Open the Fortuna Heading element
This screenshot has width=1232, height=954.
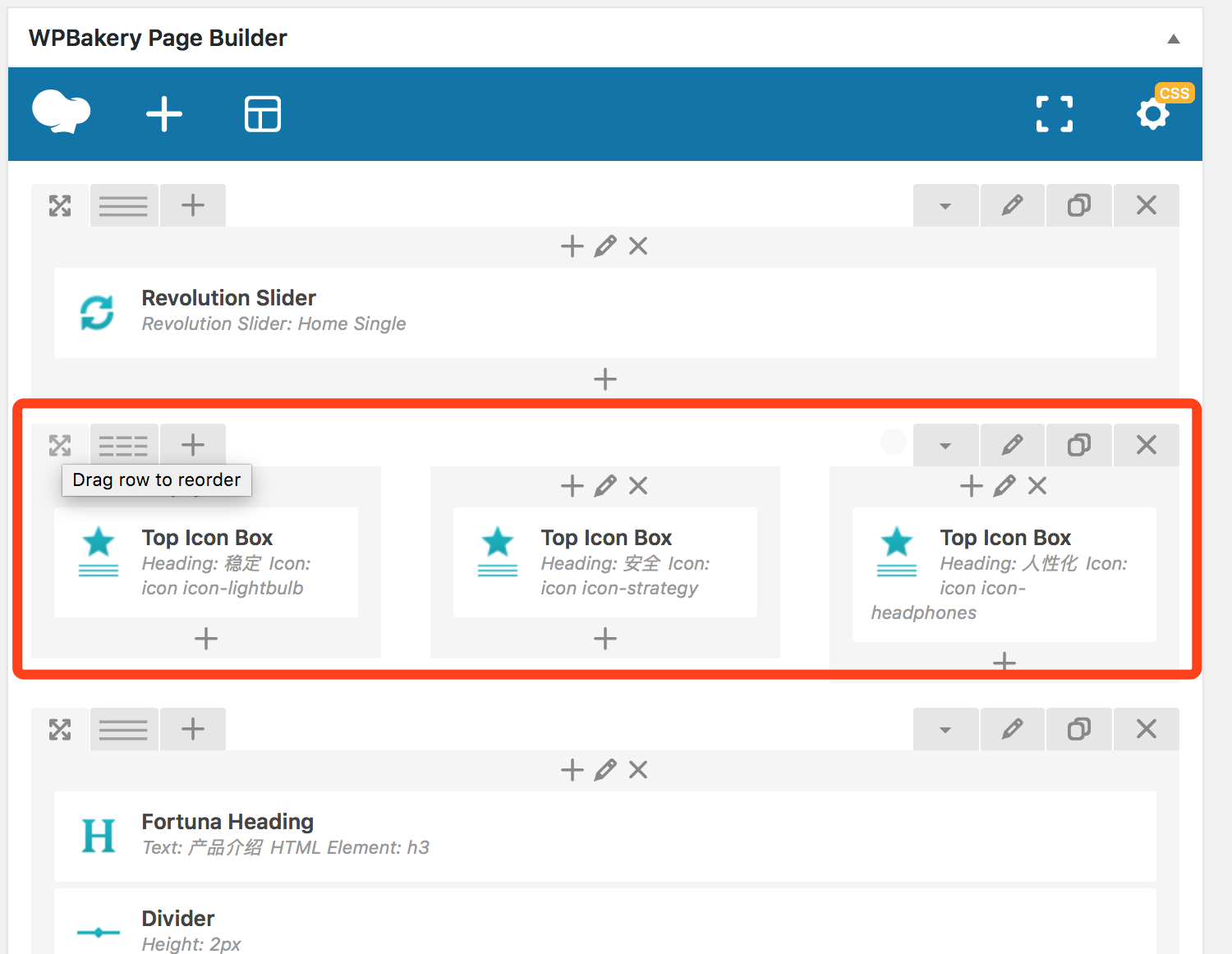click(605, 836)
